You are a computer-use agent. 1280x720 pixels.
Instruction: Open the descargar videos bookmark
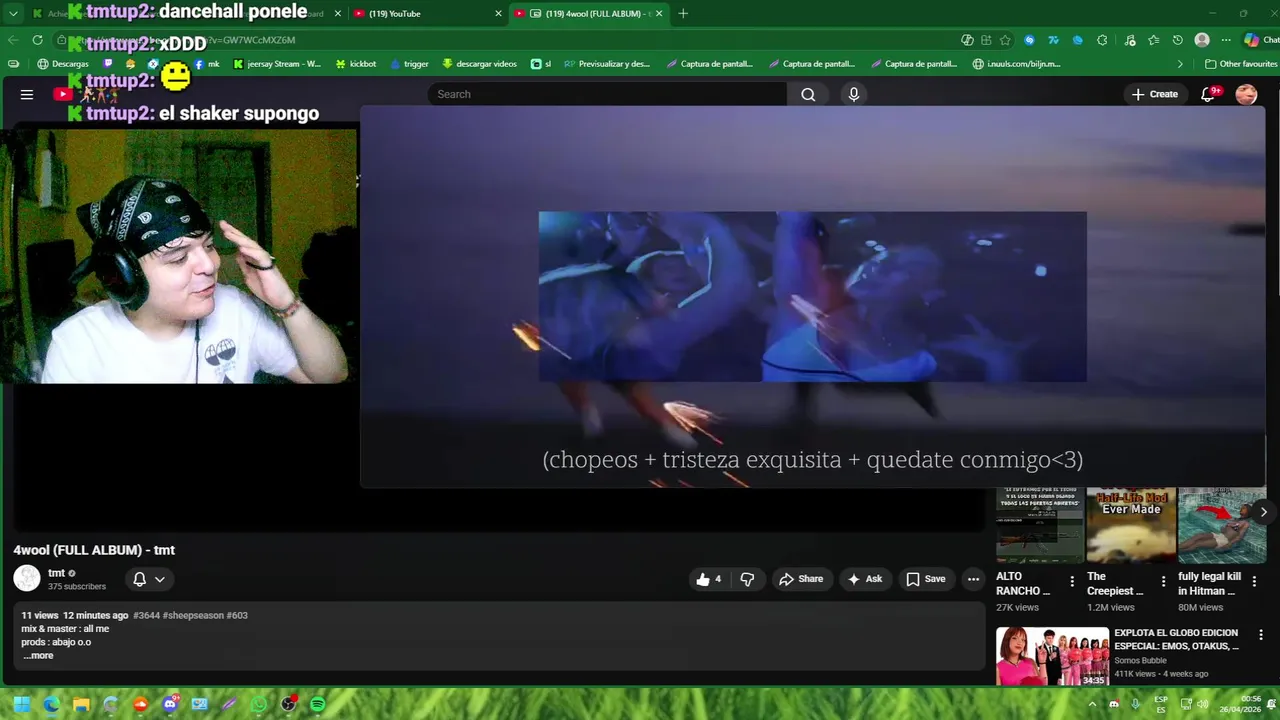(x=479, y=64)
